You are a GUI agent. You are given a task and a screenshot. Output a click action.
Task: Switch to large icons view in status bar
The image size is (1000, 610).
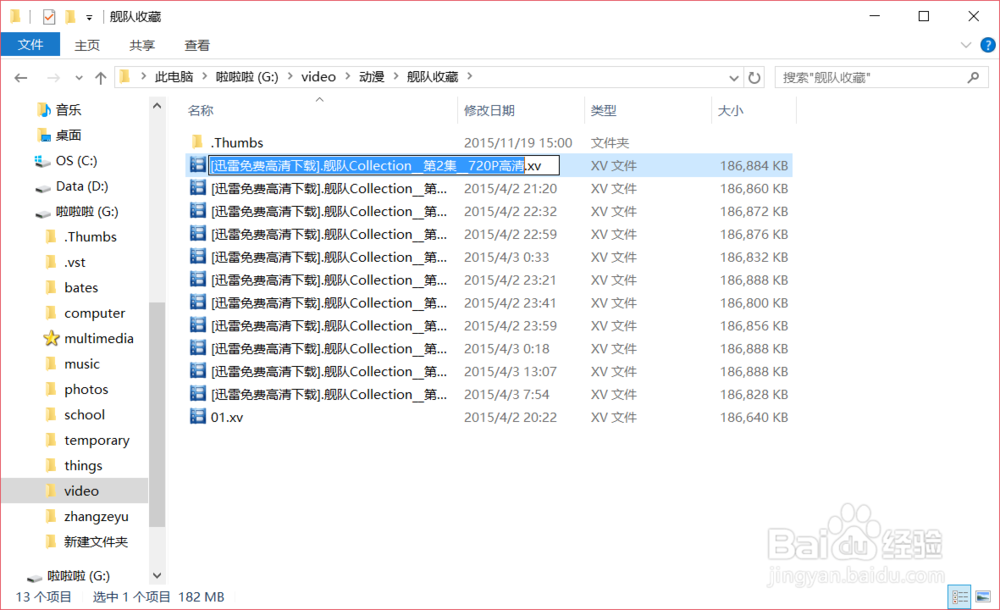click(x=983, y=597)
